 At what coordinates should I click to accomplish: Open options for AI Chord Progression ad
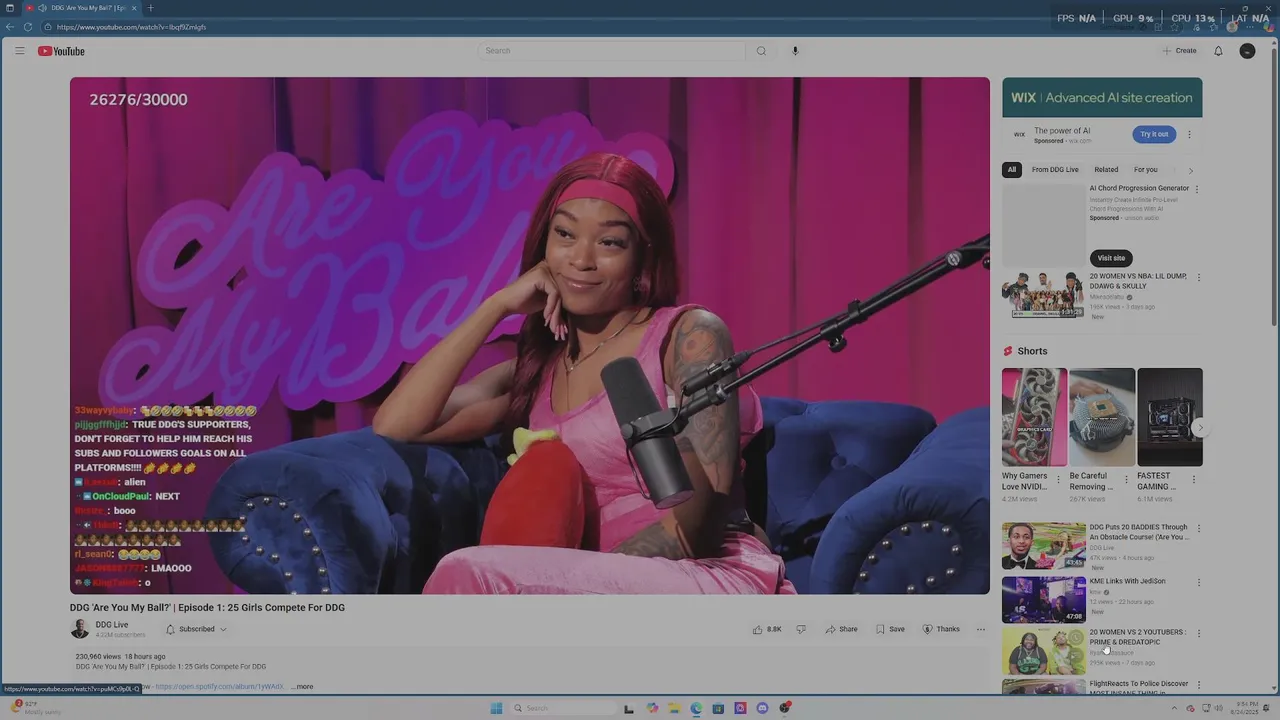1197,189
